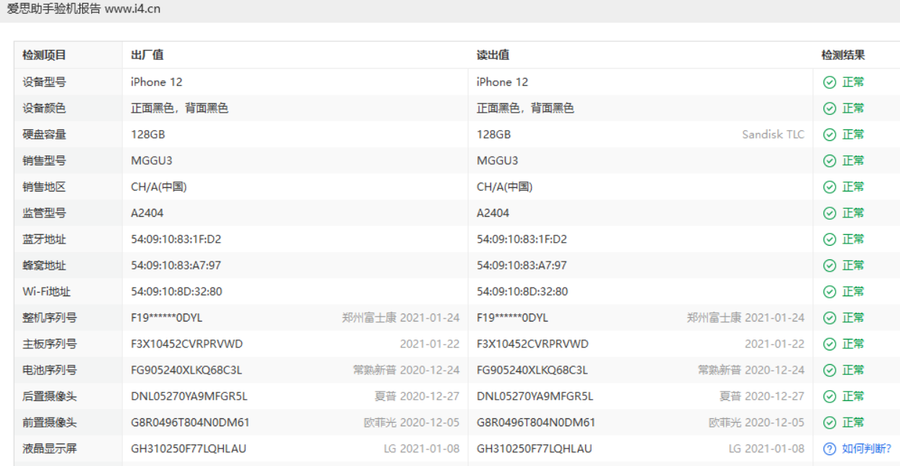
Task: Click the green check icon in 整机序列号 row
Action: click(829, 318)
